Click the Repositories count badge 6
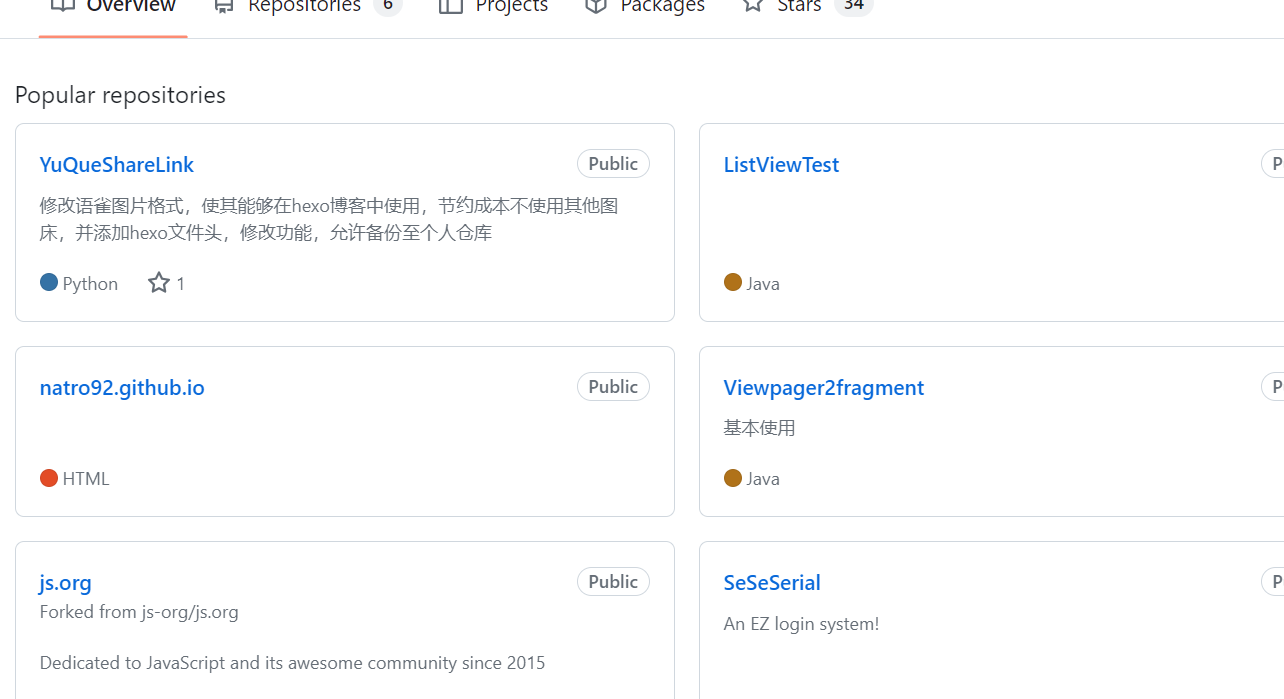The width and height of the screenshot is (1284, 699). pyautogui.click(x=387, y=6)
